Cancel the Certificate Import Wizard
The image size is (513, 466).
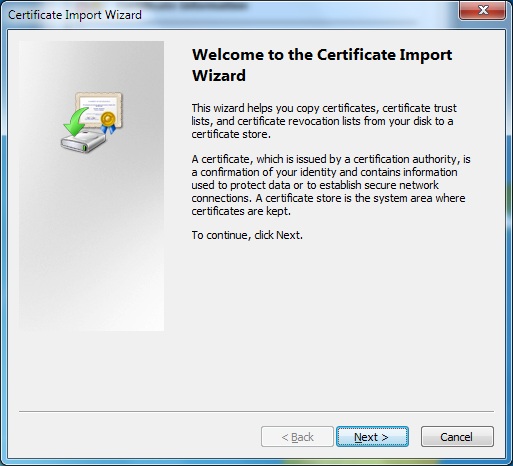(457, 436)
